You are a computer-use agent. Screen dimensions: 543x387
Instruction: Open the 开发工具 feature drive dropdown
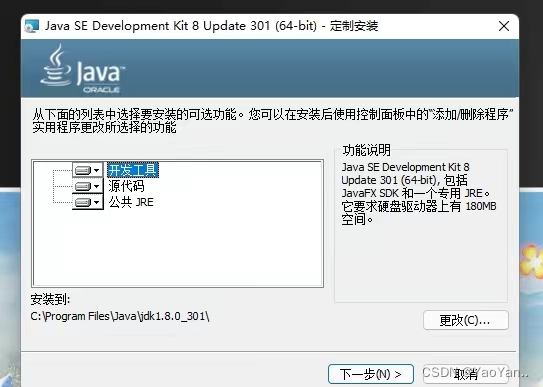[88, 170]
